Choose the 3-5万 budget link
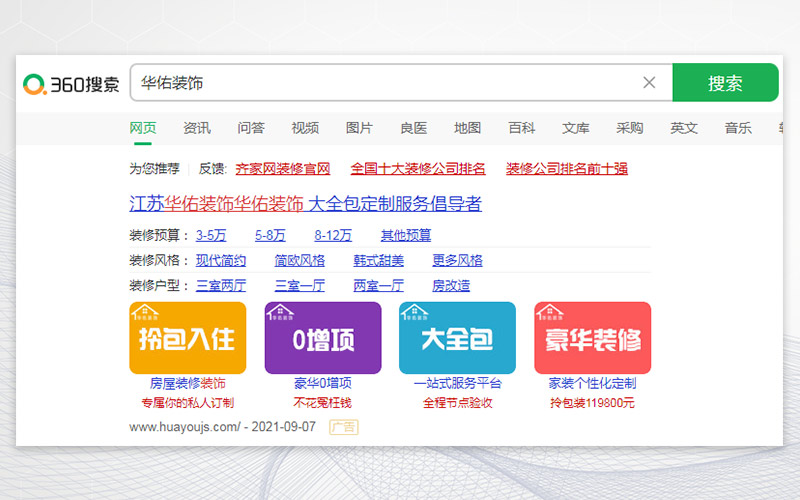Viewport: 800px width, 500px height. point(211,235)
